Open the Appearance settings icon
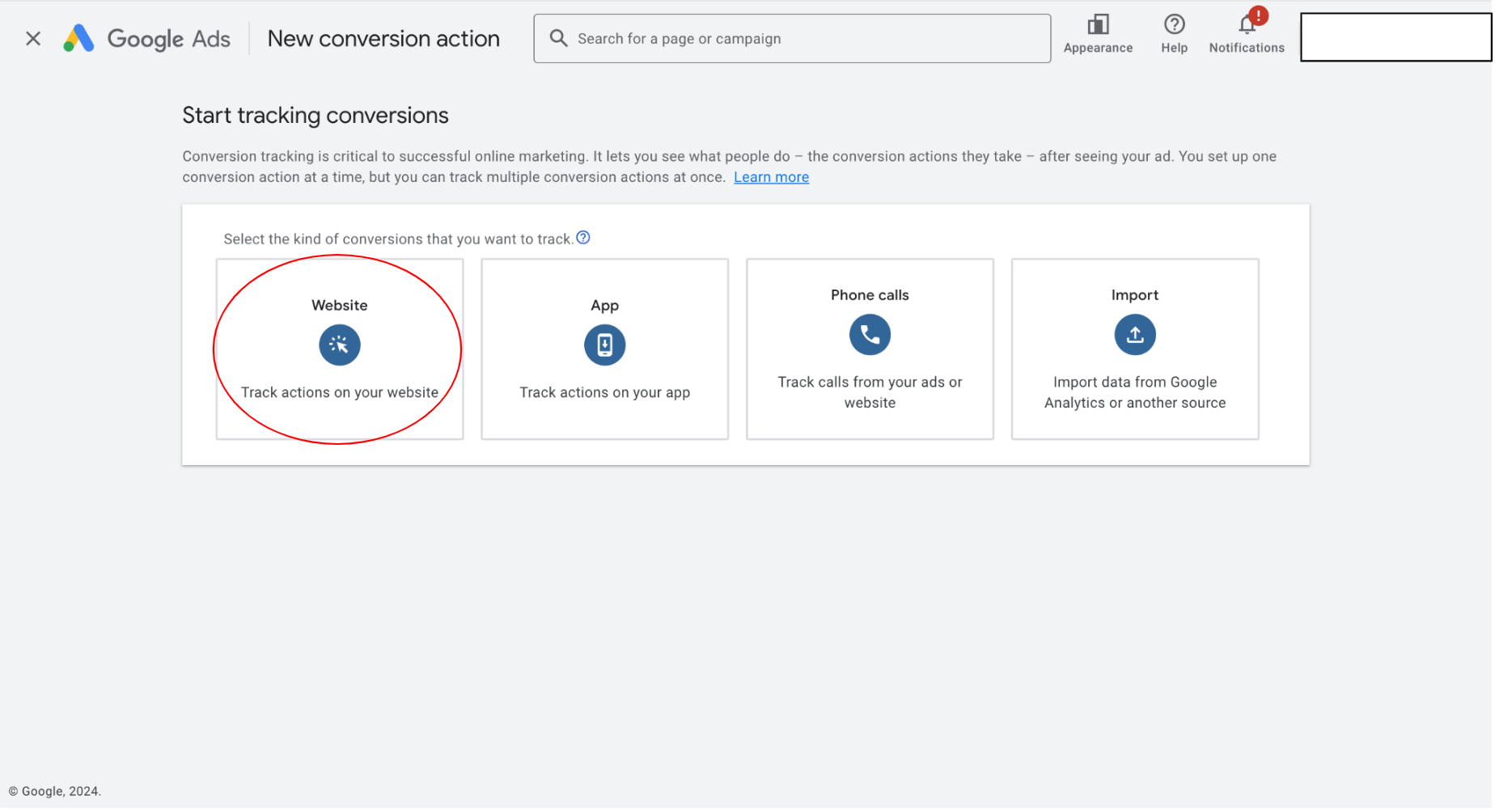The height and width of the screenshot is (812, 1495). (1097, 25)
